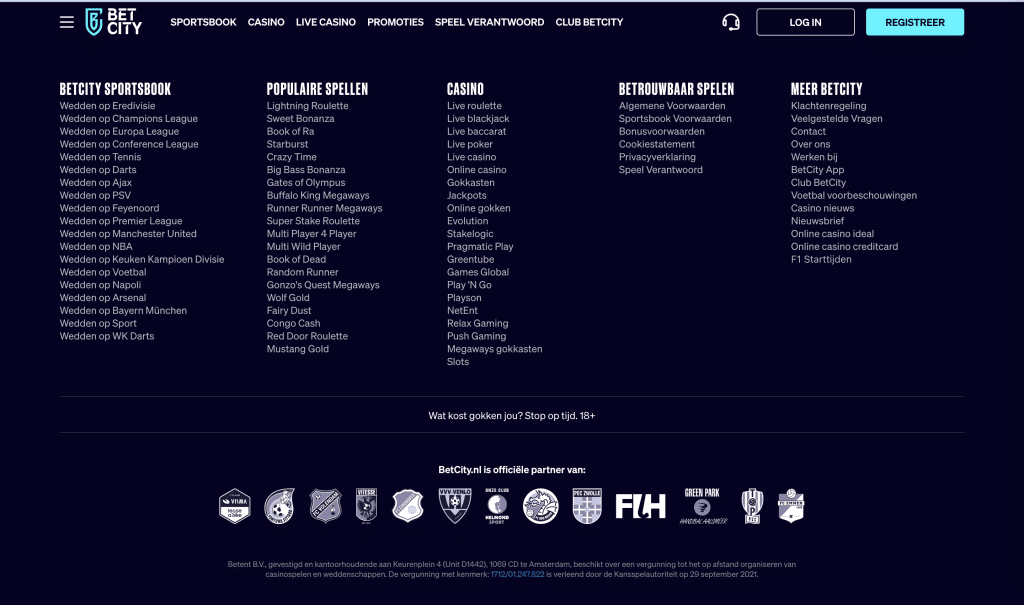Open Megaways gokkasten link

point(494,349)
